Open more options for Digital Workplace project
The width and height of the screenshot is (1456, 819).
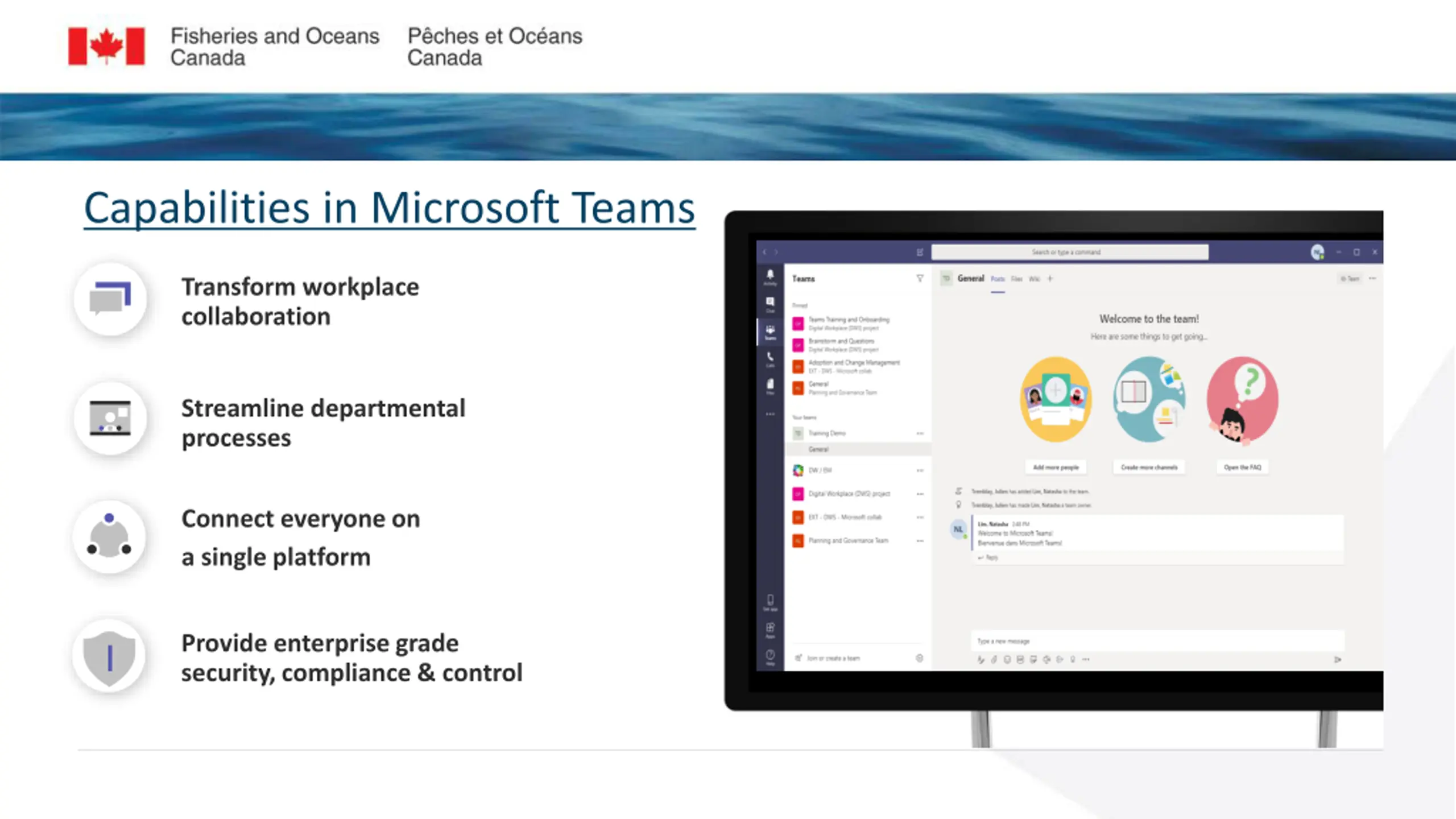(x=920, y=494)
